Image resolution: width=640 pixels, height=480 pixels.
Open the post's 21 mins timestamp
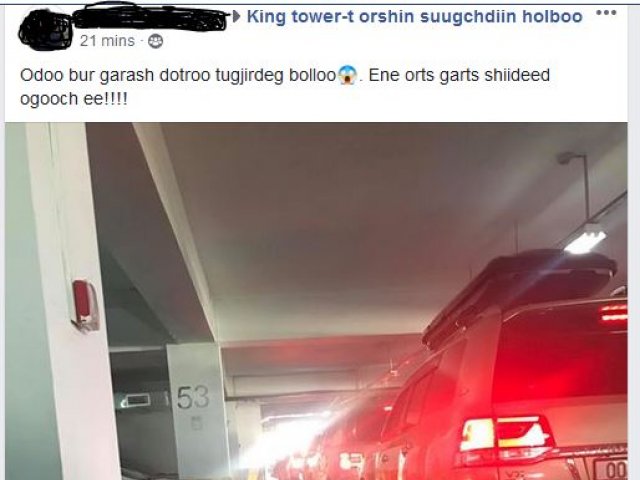[x=107, y=41]
